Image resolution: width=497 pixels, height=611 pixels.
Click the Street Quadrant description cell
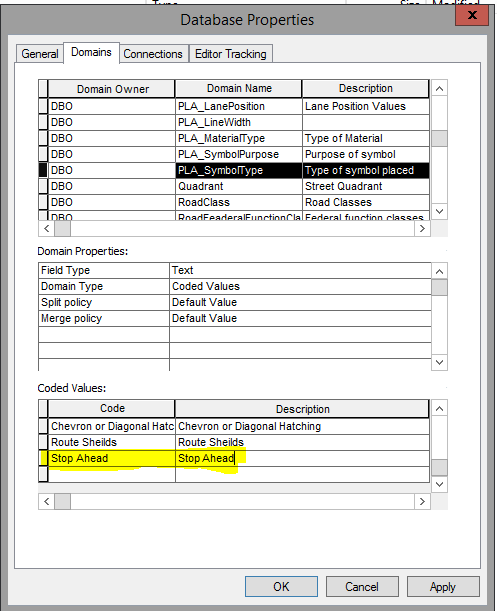[x=366, y=186]
